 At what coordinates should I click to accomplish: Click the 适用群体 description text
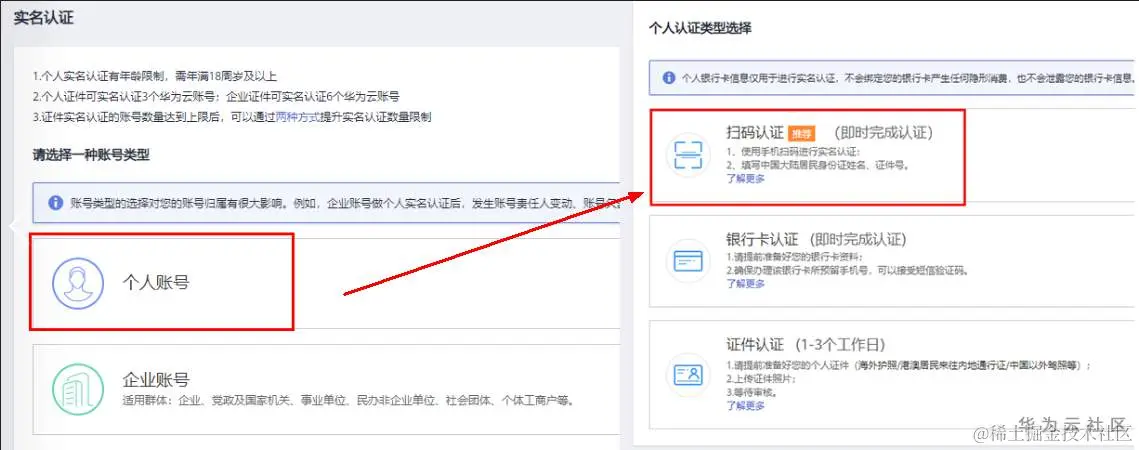click(349, 400)
